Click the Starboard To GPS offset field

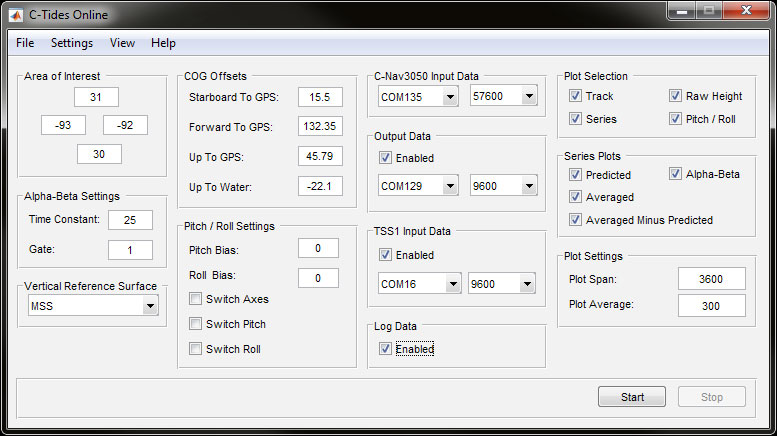point(320,97)
